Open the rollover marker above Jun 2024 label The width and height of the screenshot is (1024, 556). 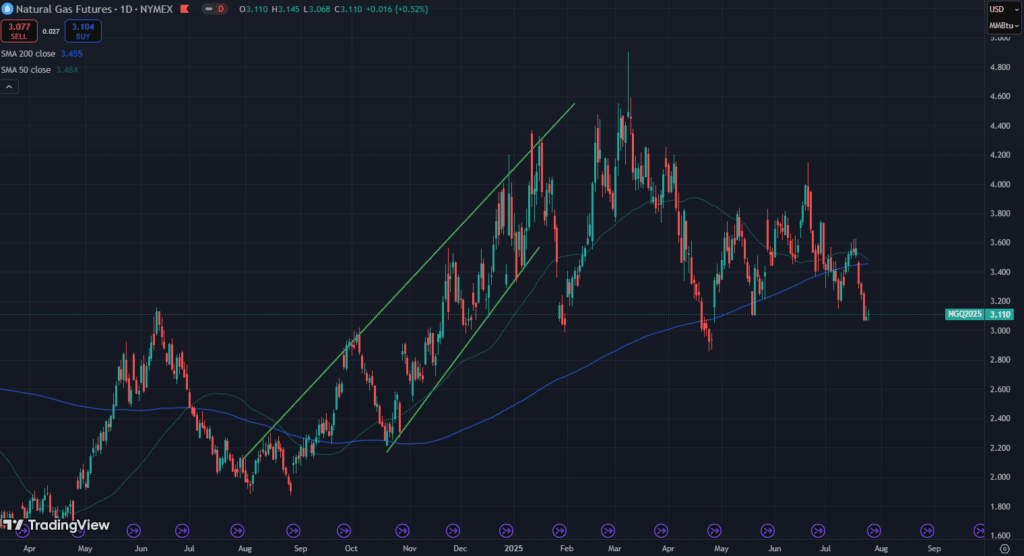133,531
